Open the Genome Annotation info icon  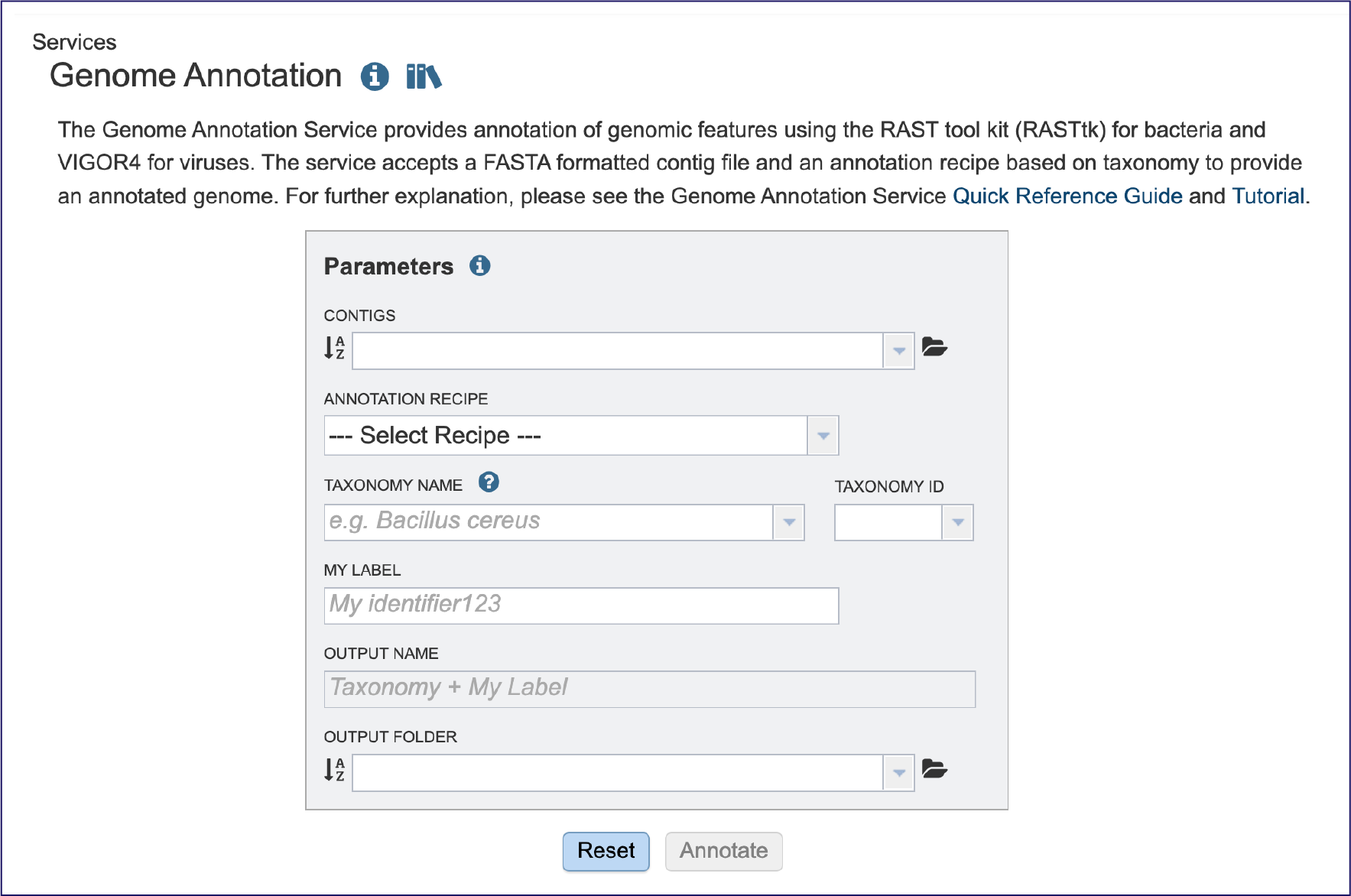[x=375, y=76]
